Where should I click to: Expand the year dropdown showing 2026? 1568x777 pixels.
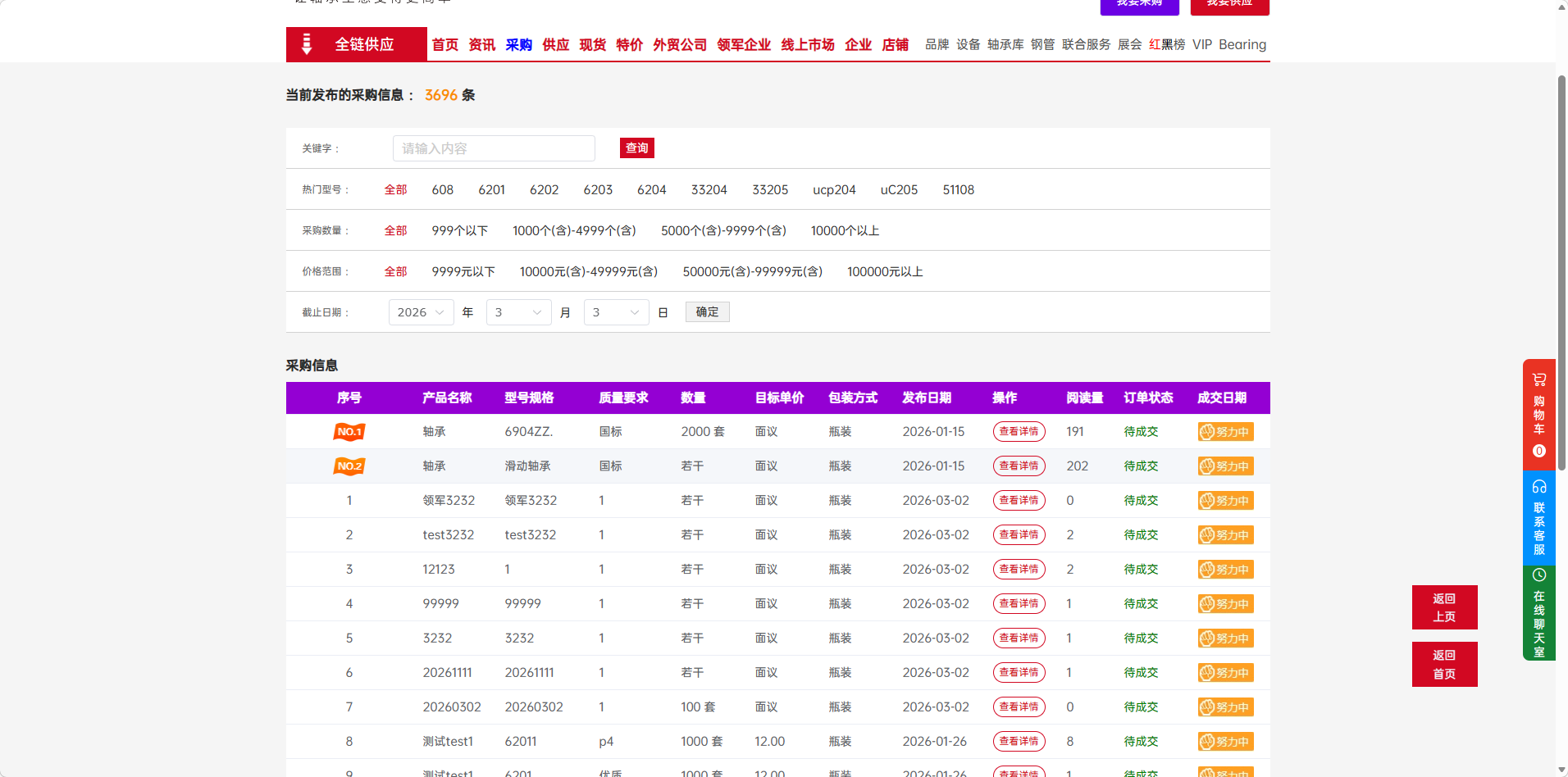(x=421, y=312)
